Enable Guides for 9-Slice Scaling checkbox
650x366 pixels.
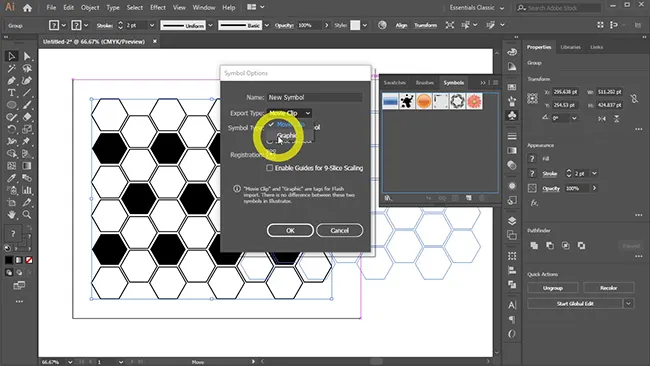[269, 168]
